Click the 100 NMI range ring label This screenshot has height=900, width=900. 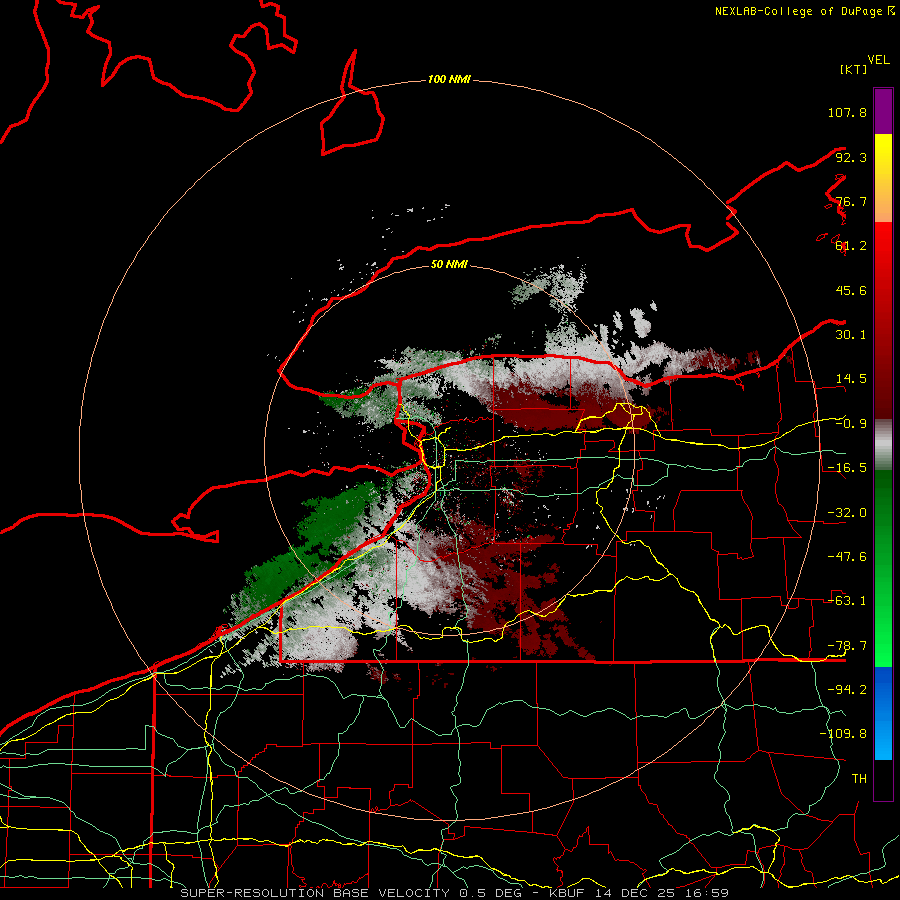[449, 79]
